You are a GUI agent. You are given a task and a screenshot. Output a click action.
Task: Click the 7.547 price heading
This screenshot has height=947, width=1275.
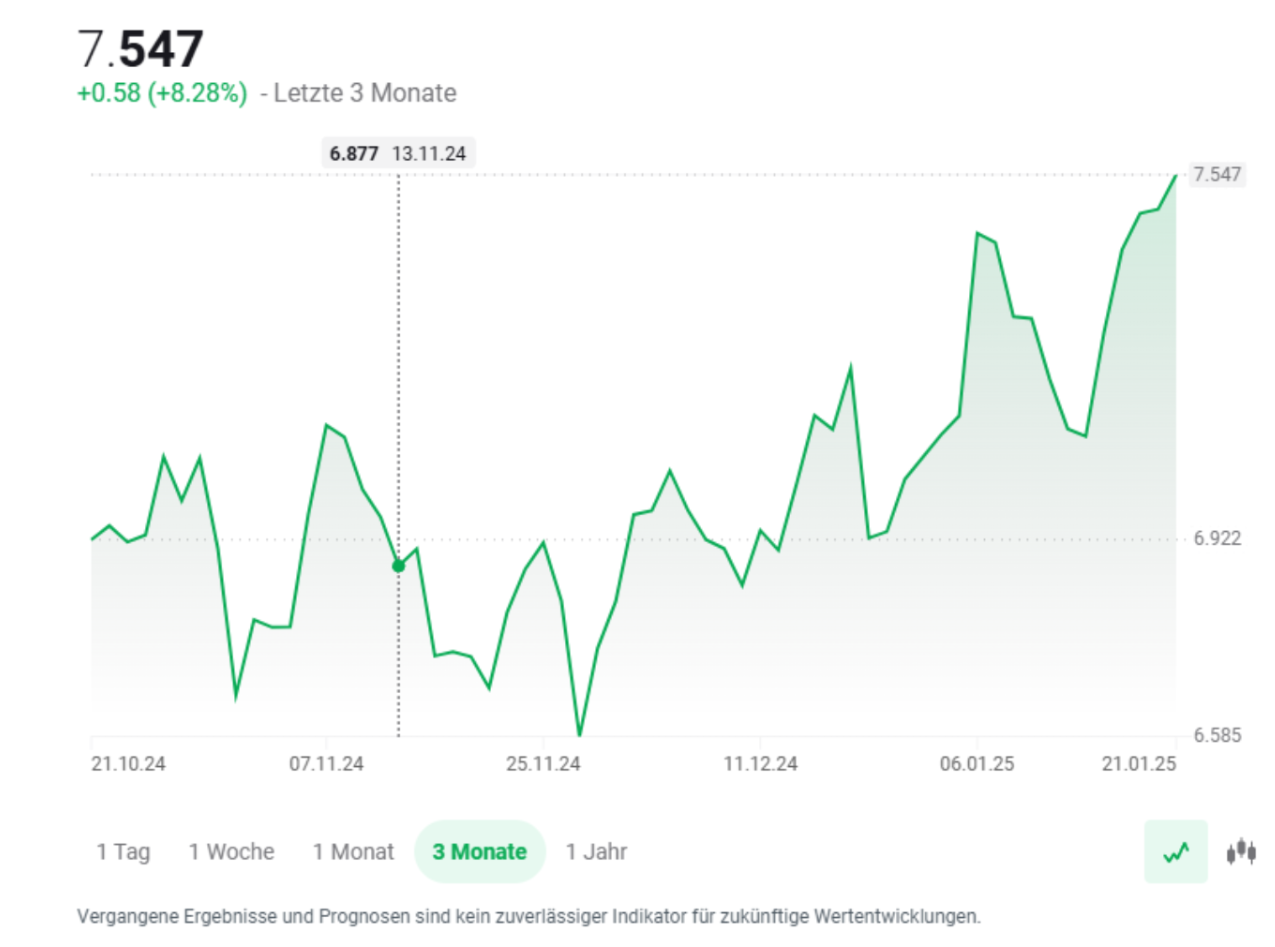pyautogui.click(x=142, y=45)
